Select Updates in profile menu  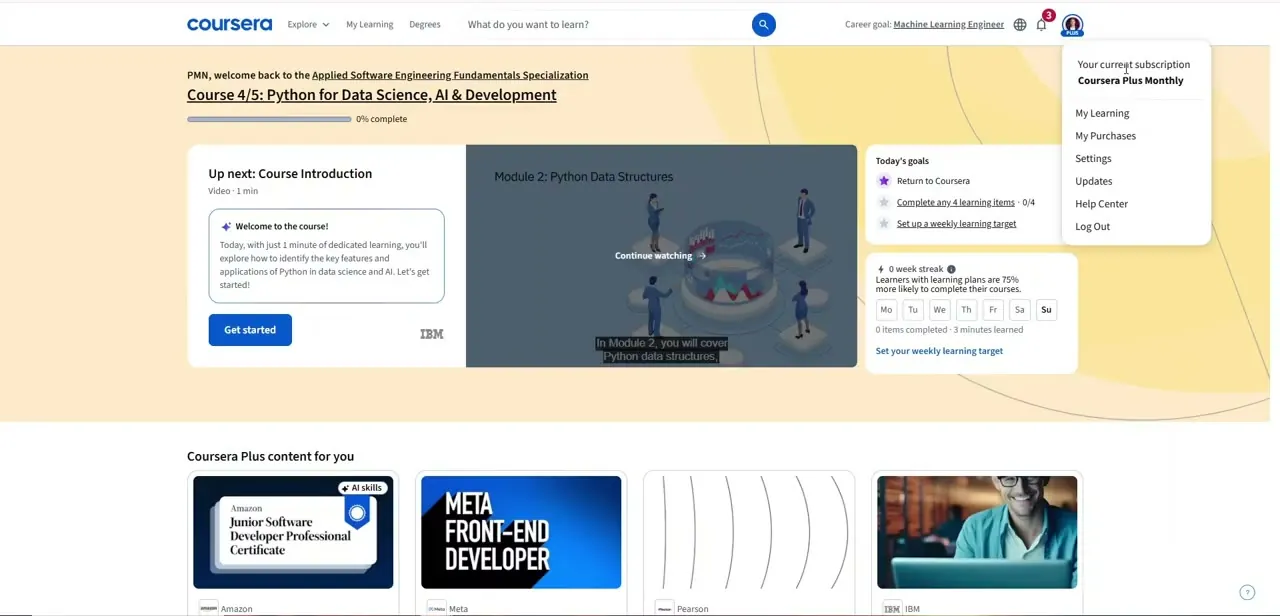[1094, 181]
